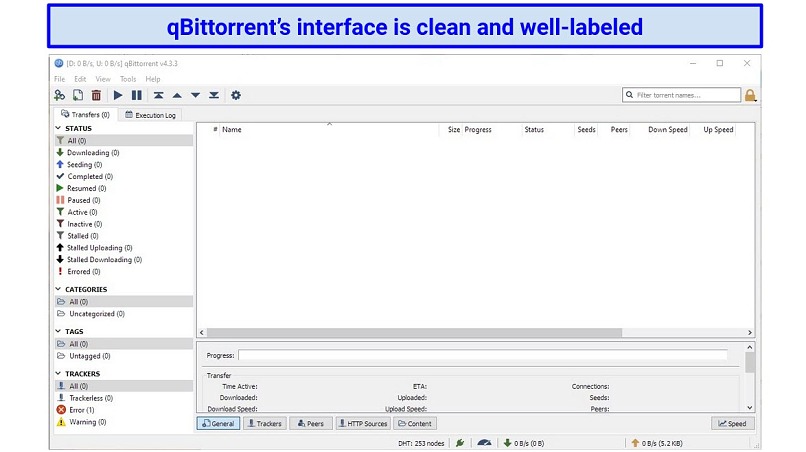Click the Add torrent link icon

point(60,95)
